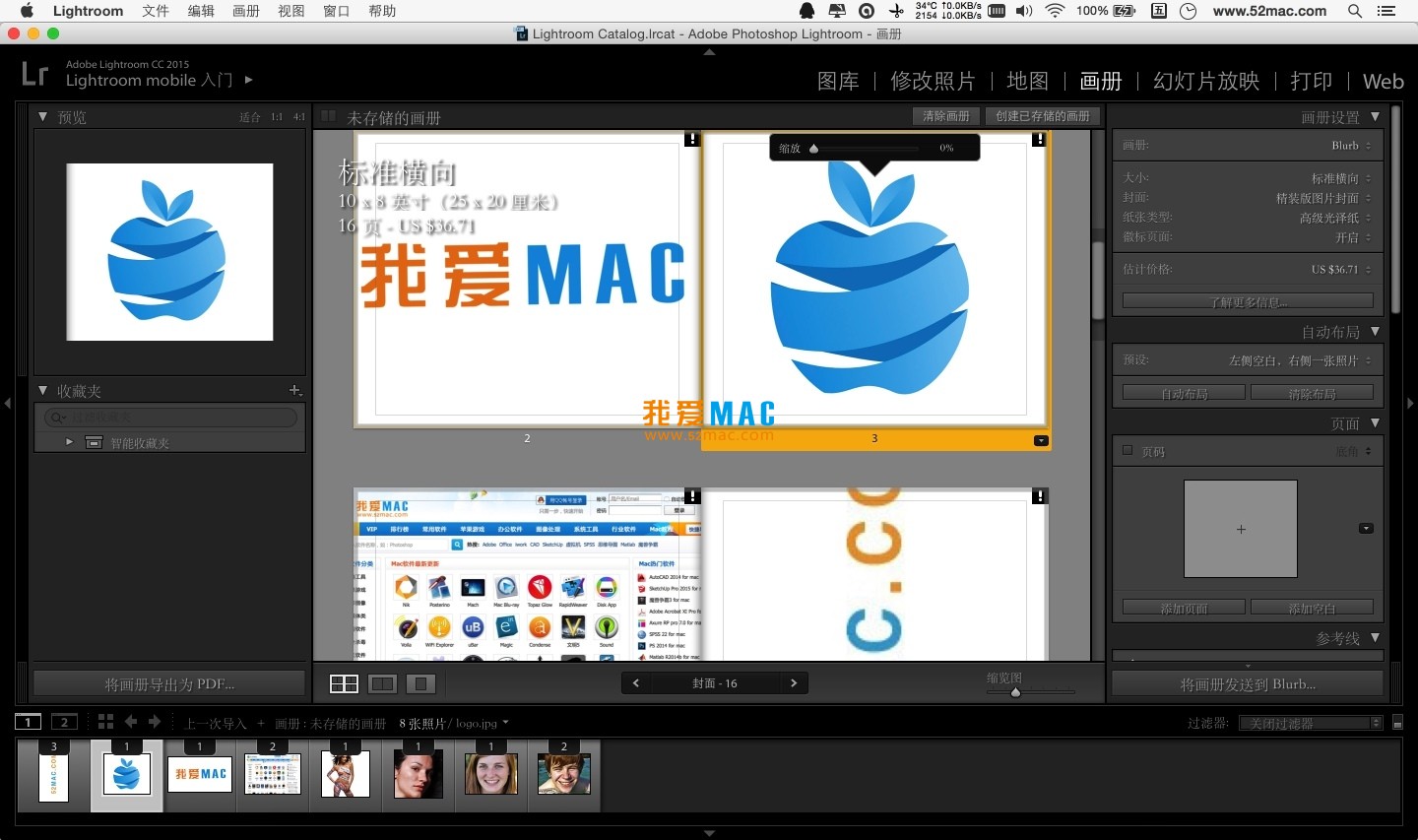
Task: Show second window display 2
Action: 65,722
